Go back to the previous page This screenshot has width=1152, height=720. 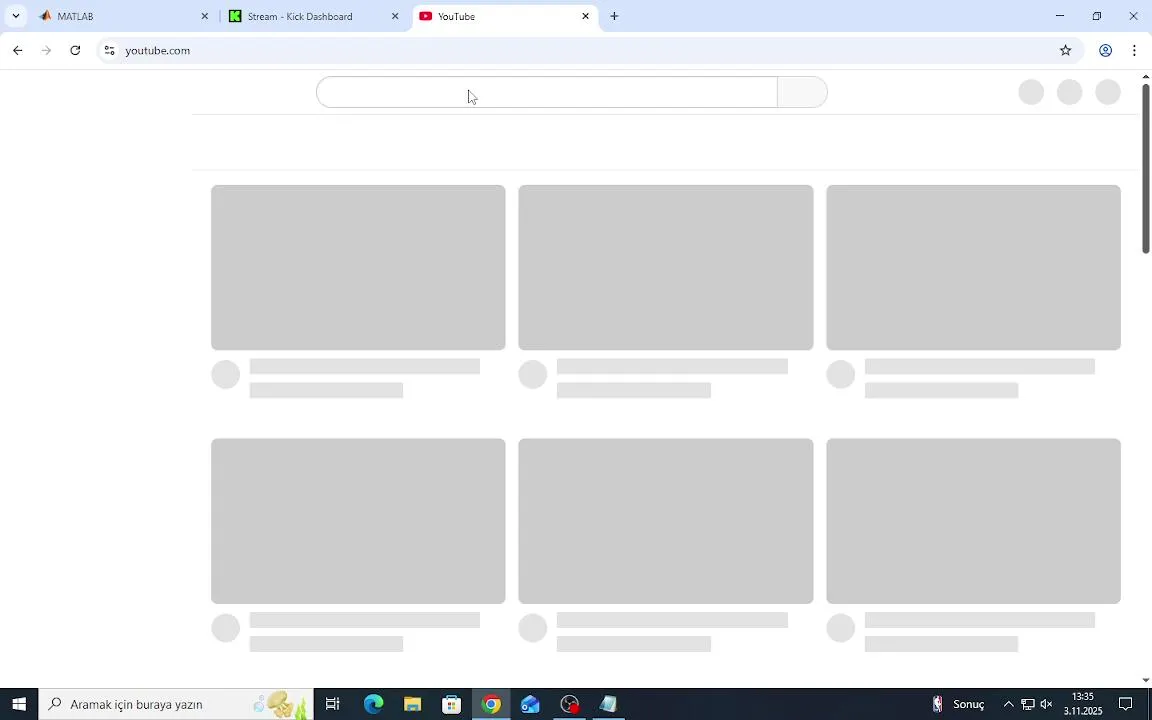click(x=18, y=51)
